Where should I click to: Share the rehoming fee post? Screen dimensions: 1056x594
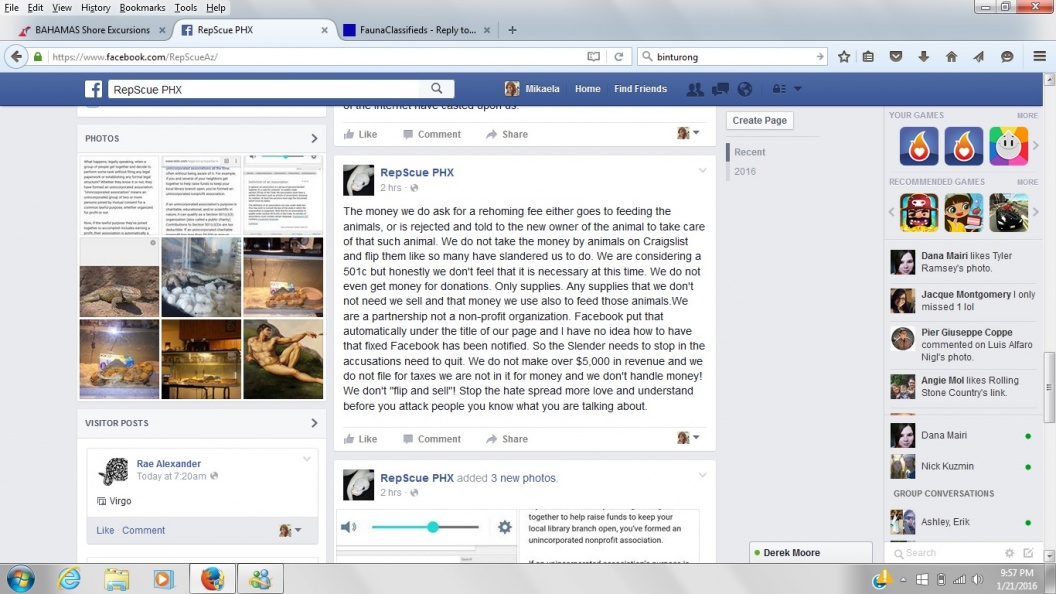coord(507,439)
